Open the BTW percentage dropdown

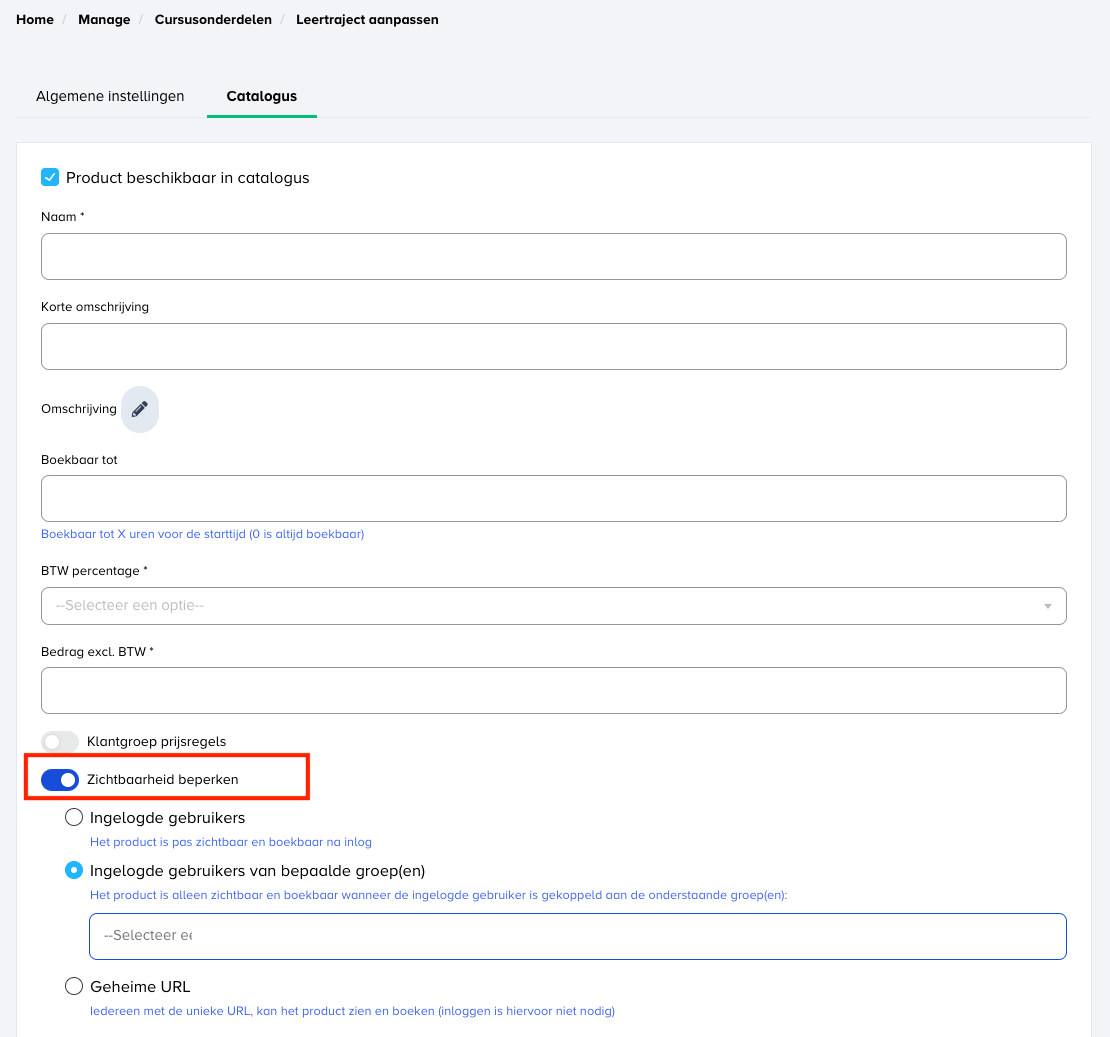pyautogui.click(x=553, y=606)
